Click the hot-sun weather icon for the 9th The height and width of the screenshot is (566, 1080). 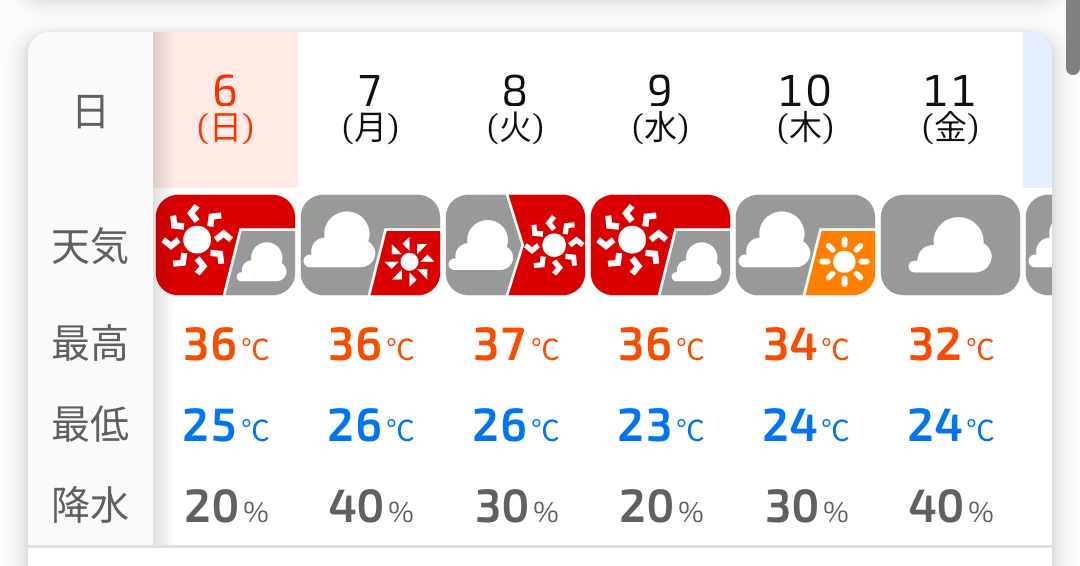click(x=661, y=245)
